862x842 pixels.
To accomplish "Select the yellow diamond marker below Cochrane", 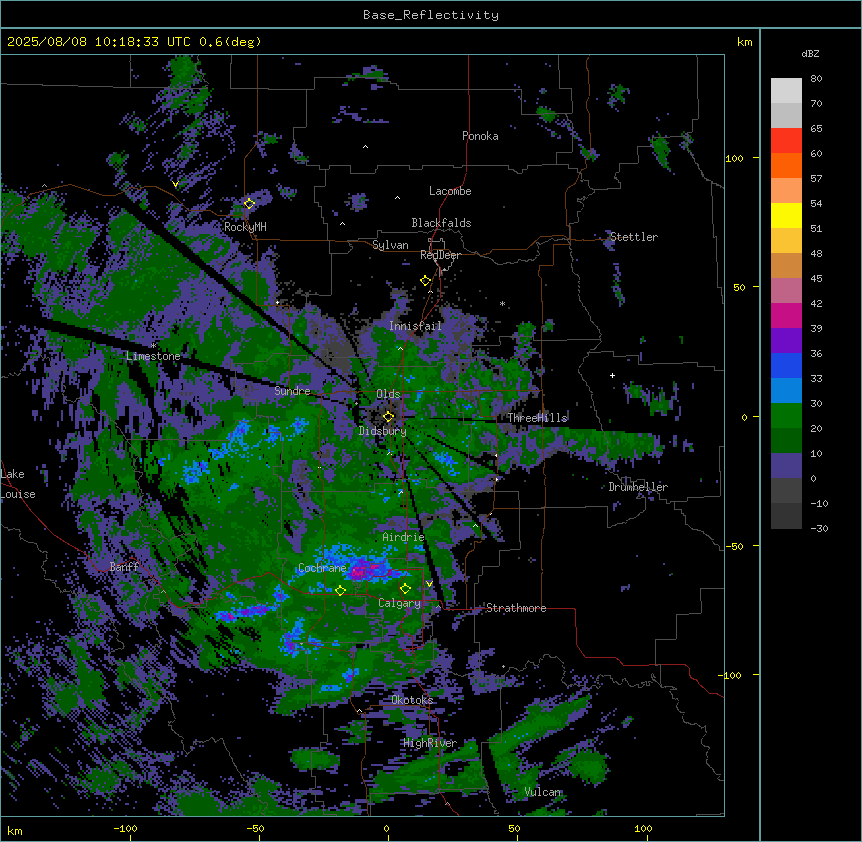I will pos(340,590).
